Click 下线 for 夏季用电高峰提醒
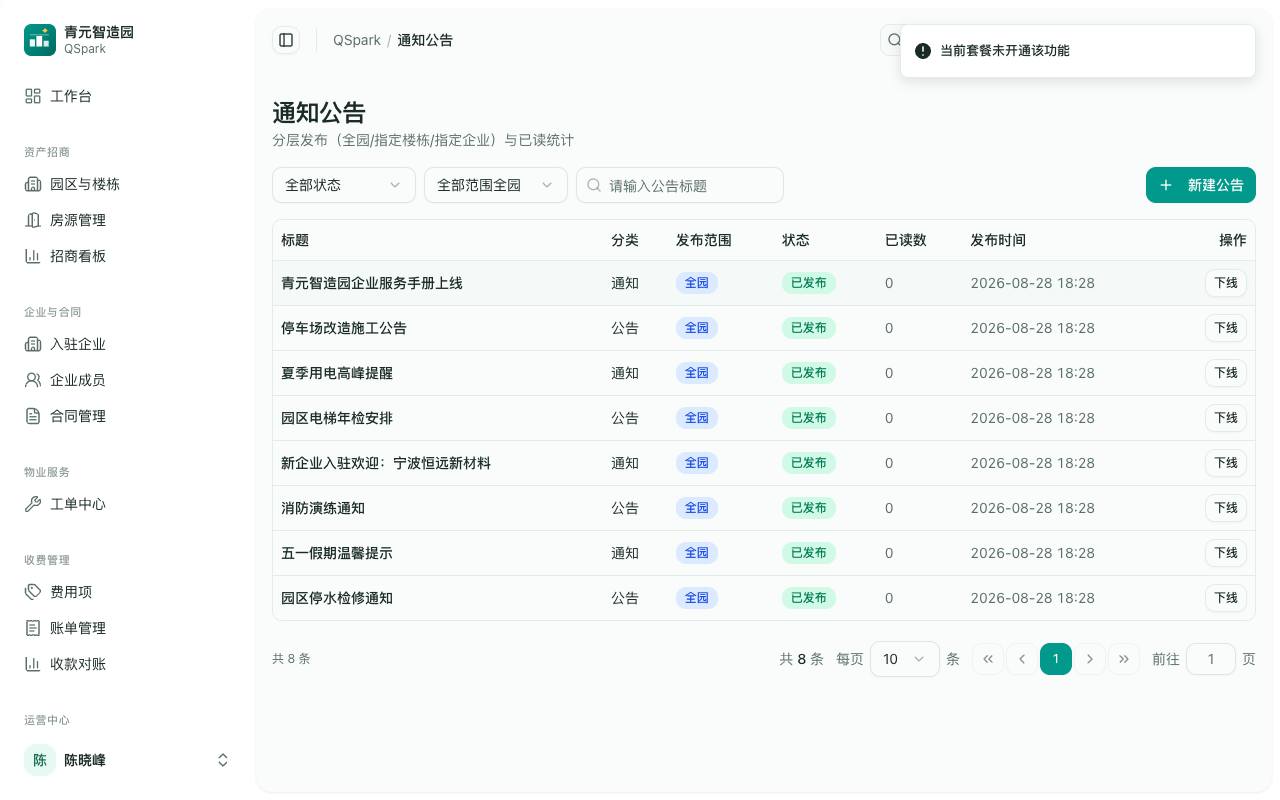The image size is (1280, 800). [x=1226, y=373]
